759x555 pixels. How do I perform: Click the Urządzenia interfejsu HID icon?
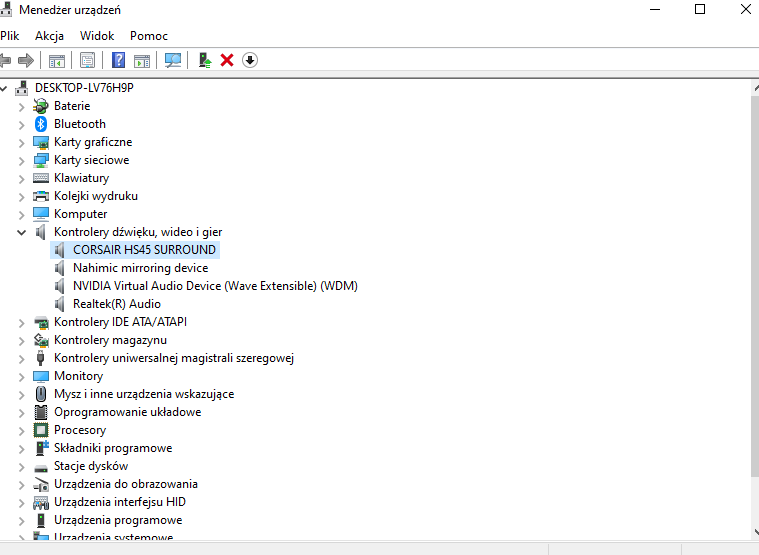41,502
